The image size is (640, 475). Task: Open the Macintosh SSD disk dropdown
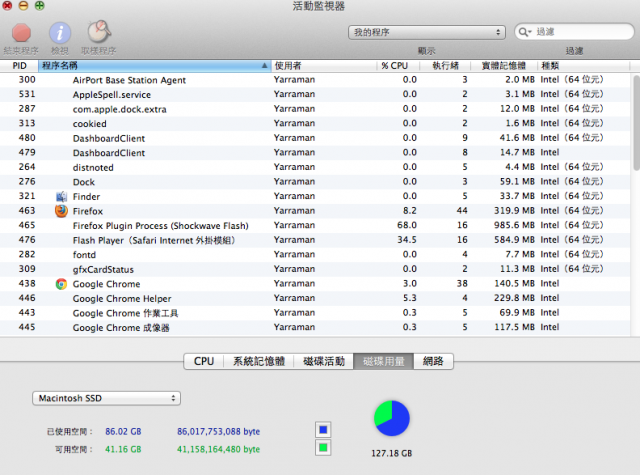click(106, 398)
